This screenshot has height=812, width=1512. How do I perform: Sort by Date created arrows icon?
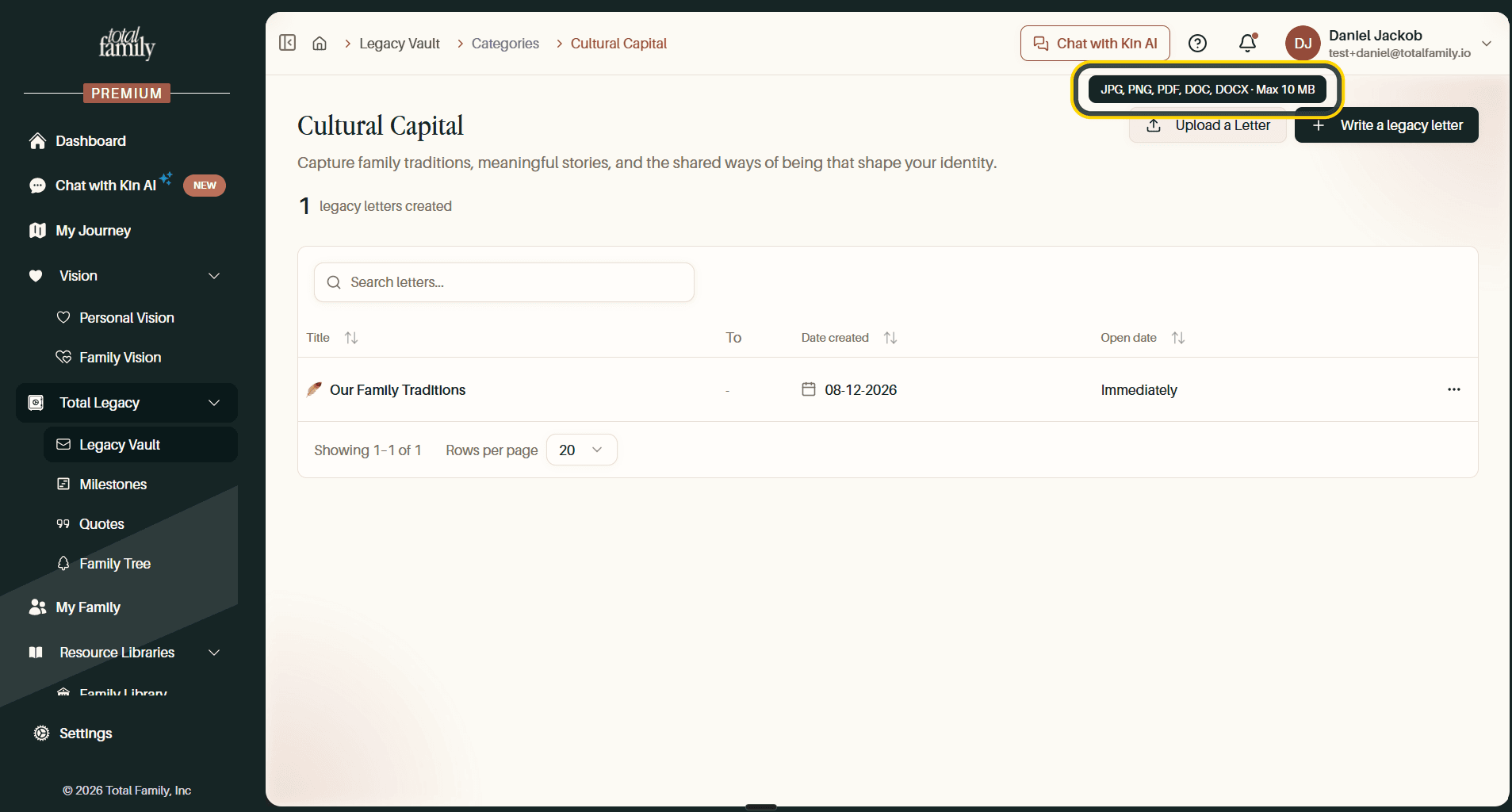pyautogui.click(x=890, y=338)
